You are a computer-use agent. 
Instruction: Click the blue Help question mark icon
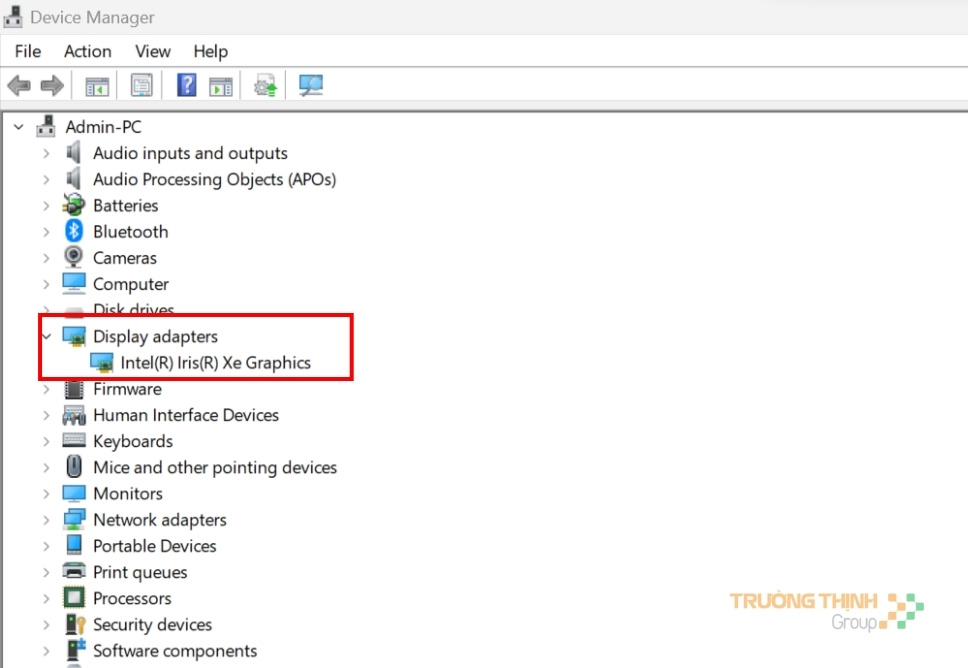tap(186, 86)
